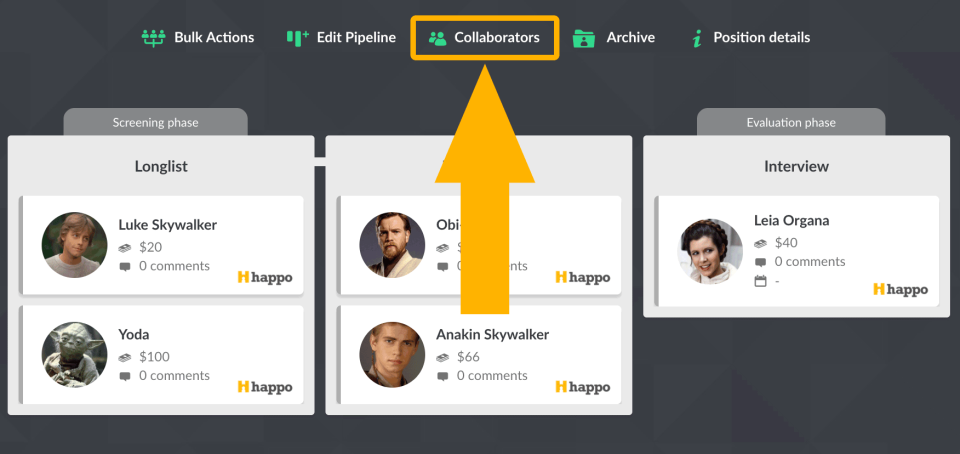
Task: Click Leia Organa's calendar icon
Action: (761, 281)
